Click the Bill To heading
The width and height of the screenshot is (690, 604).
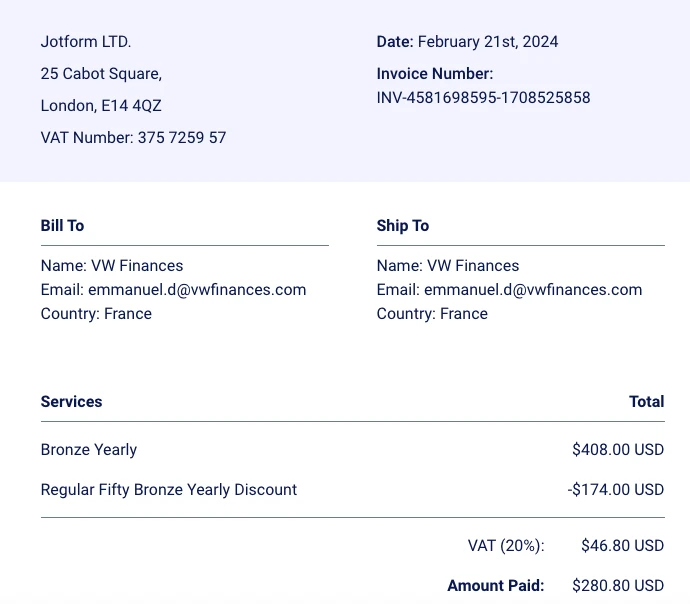[62, 226]
